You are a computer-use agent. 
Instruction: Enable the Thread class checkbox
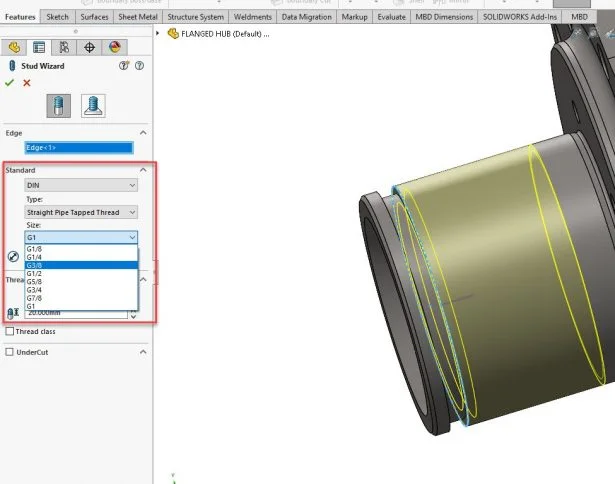click(x=10, y=331)
